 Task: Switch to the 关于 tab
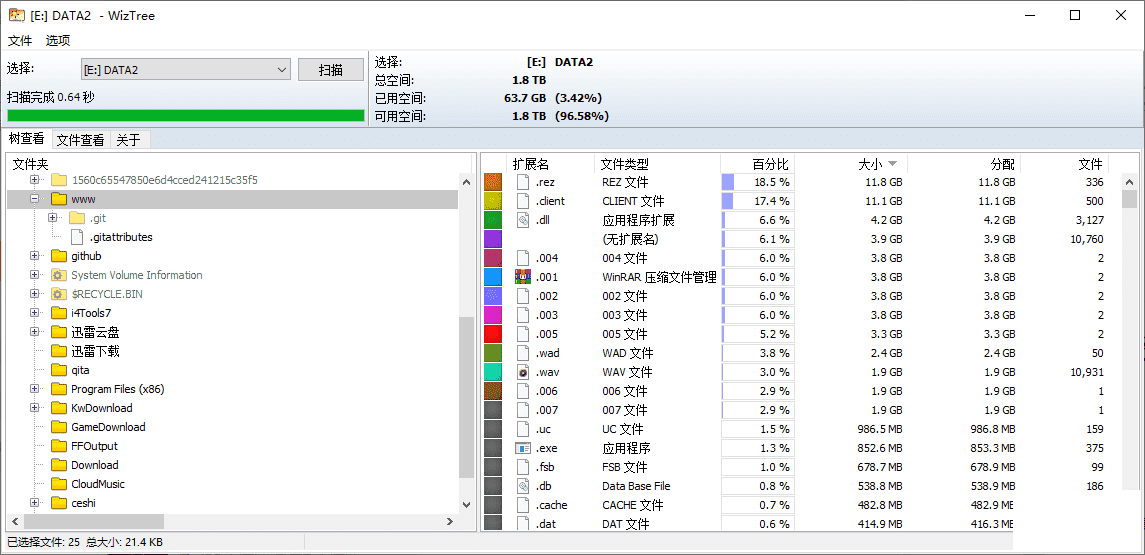pyautogui.click(x=128, y=140)
